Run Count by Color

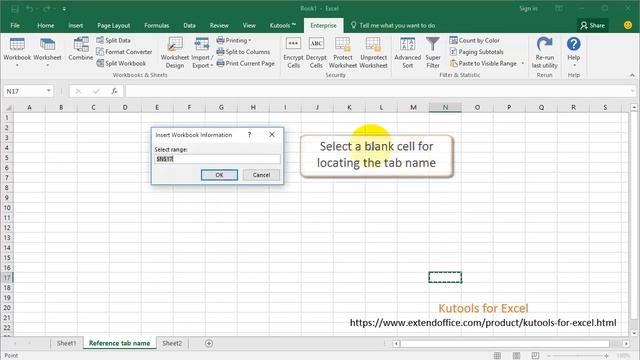[475, 40]
